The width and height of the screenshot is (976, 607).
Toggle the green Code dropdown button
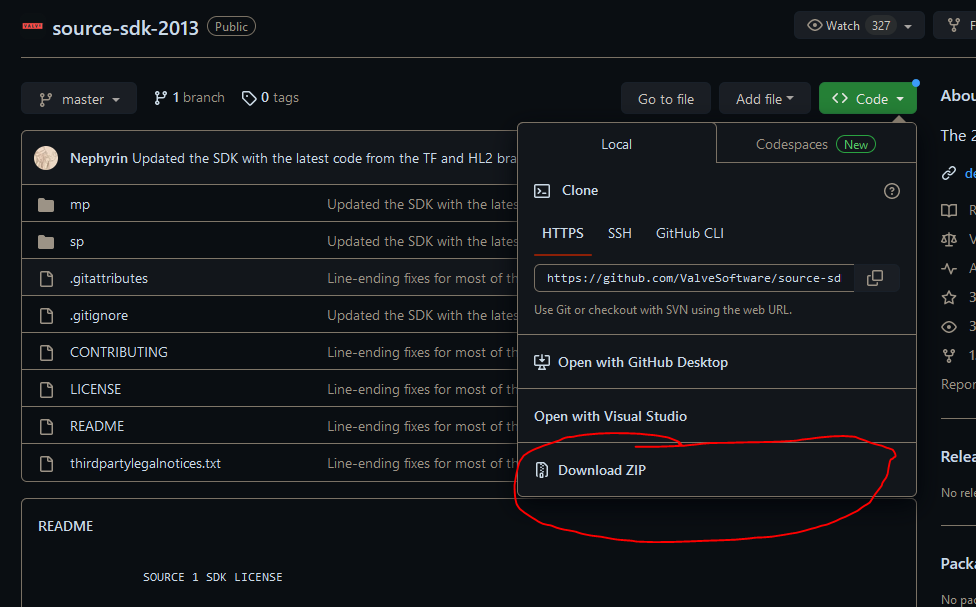[x=867, y=99]
